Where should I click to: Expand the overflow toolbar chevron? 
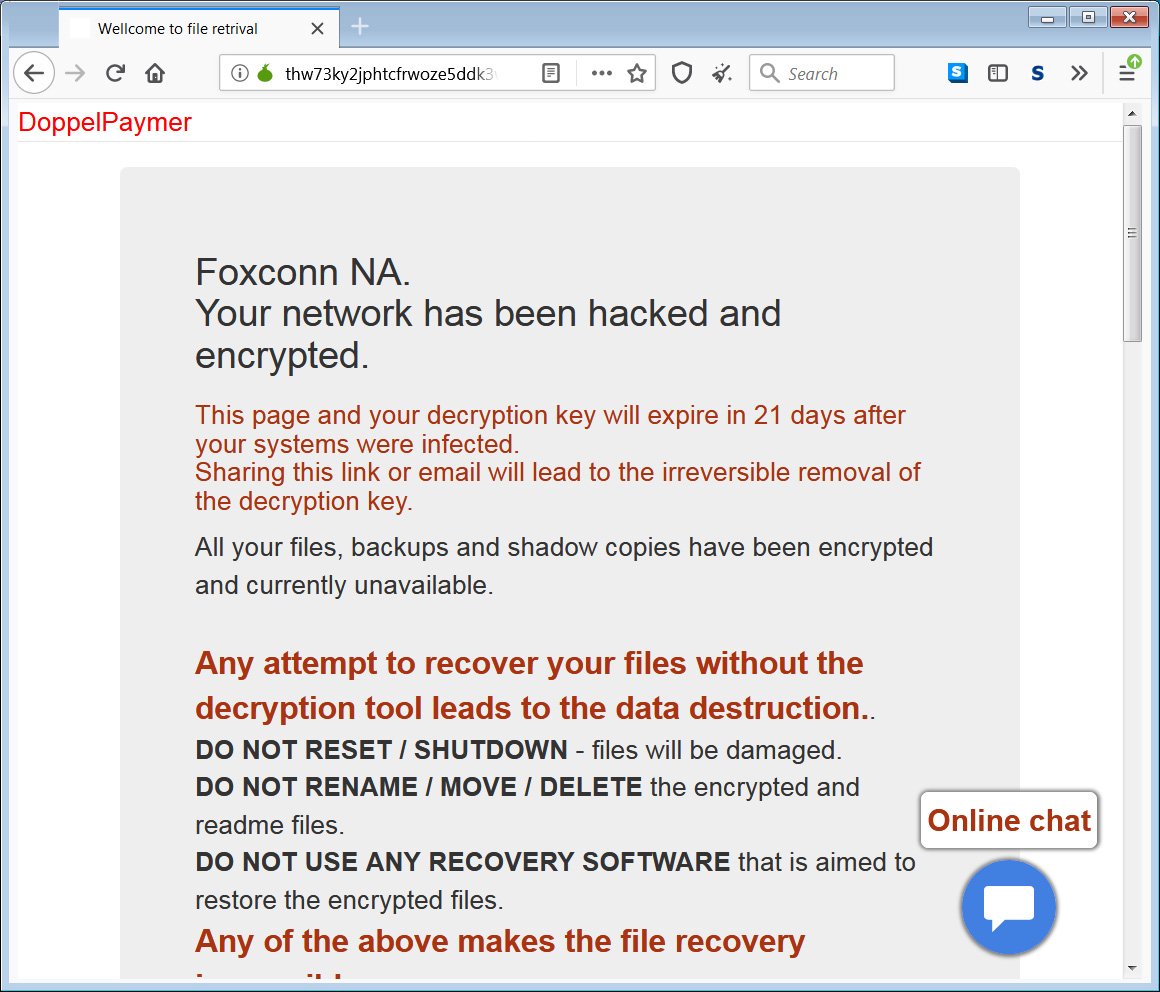pyautogui.click(x=1078, y=72)
